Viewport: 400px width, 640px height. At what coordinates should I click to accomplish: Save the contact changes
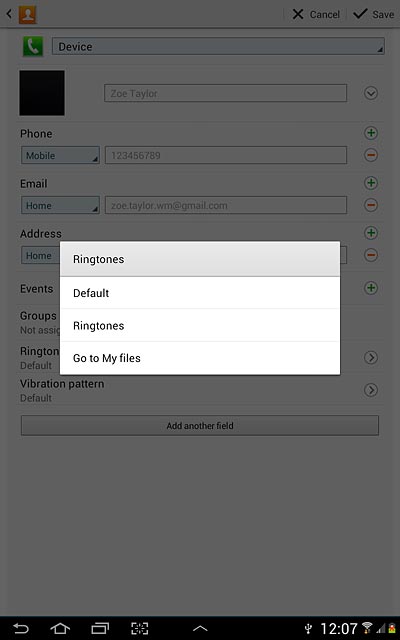373,14
